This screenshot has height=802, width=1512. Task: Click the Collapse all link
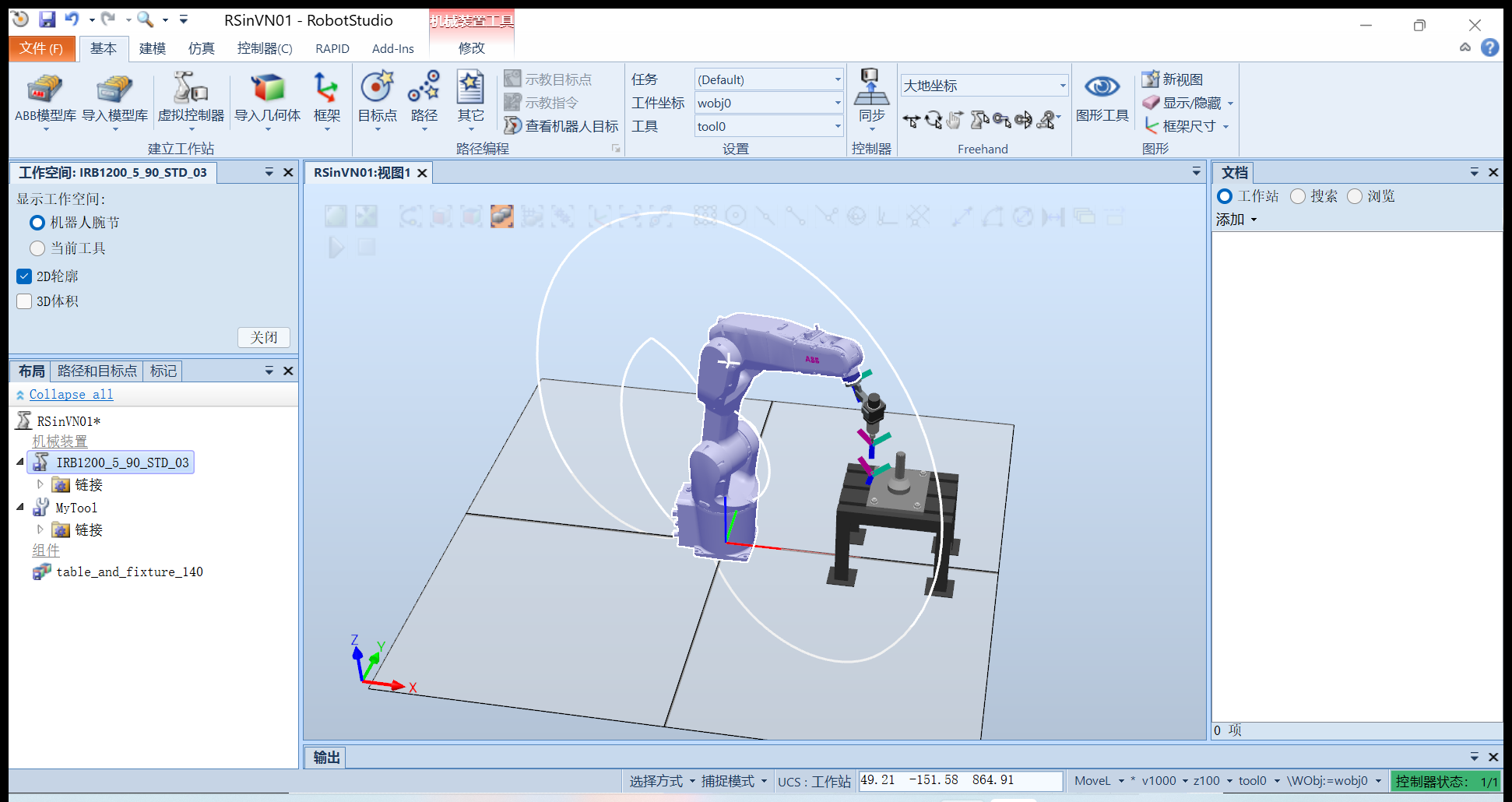(71, 395)
